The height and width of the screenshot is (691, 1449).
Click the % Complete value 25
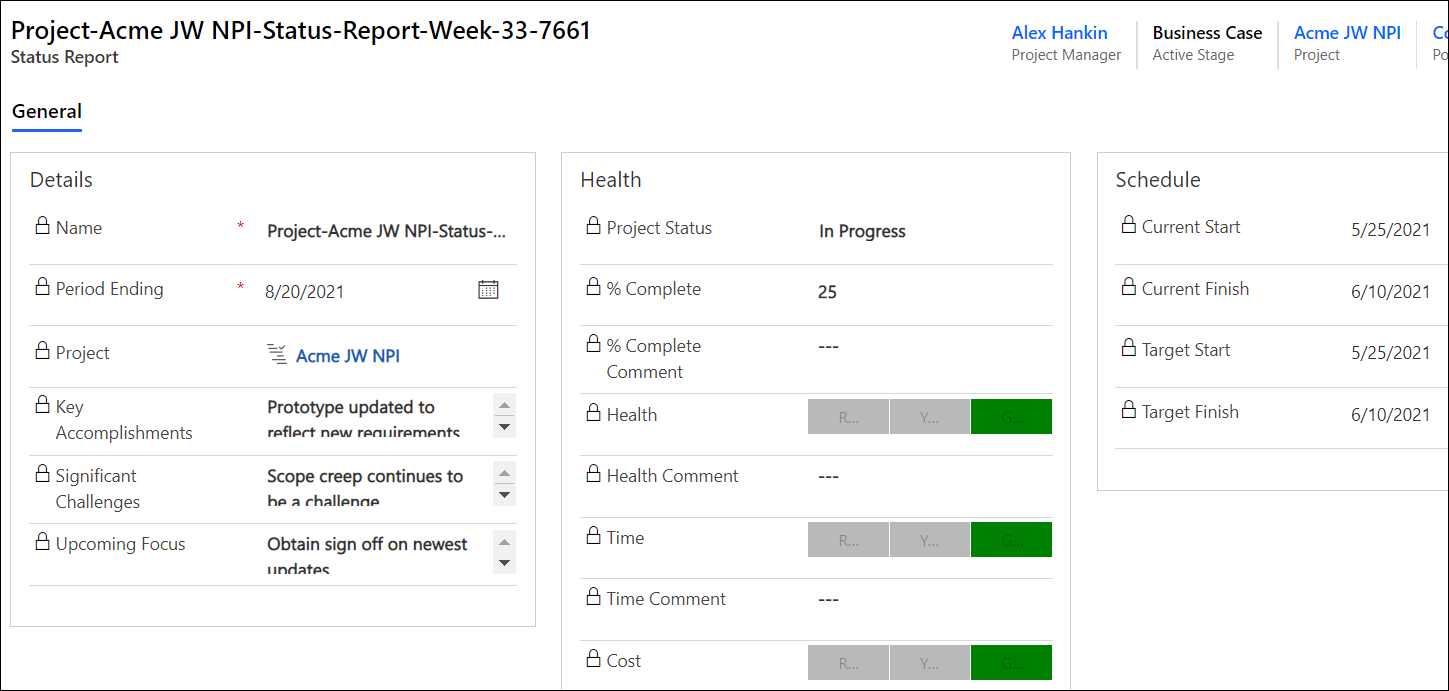pos(827,292)
